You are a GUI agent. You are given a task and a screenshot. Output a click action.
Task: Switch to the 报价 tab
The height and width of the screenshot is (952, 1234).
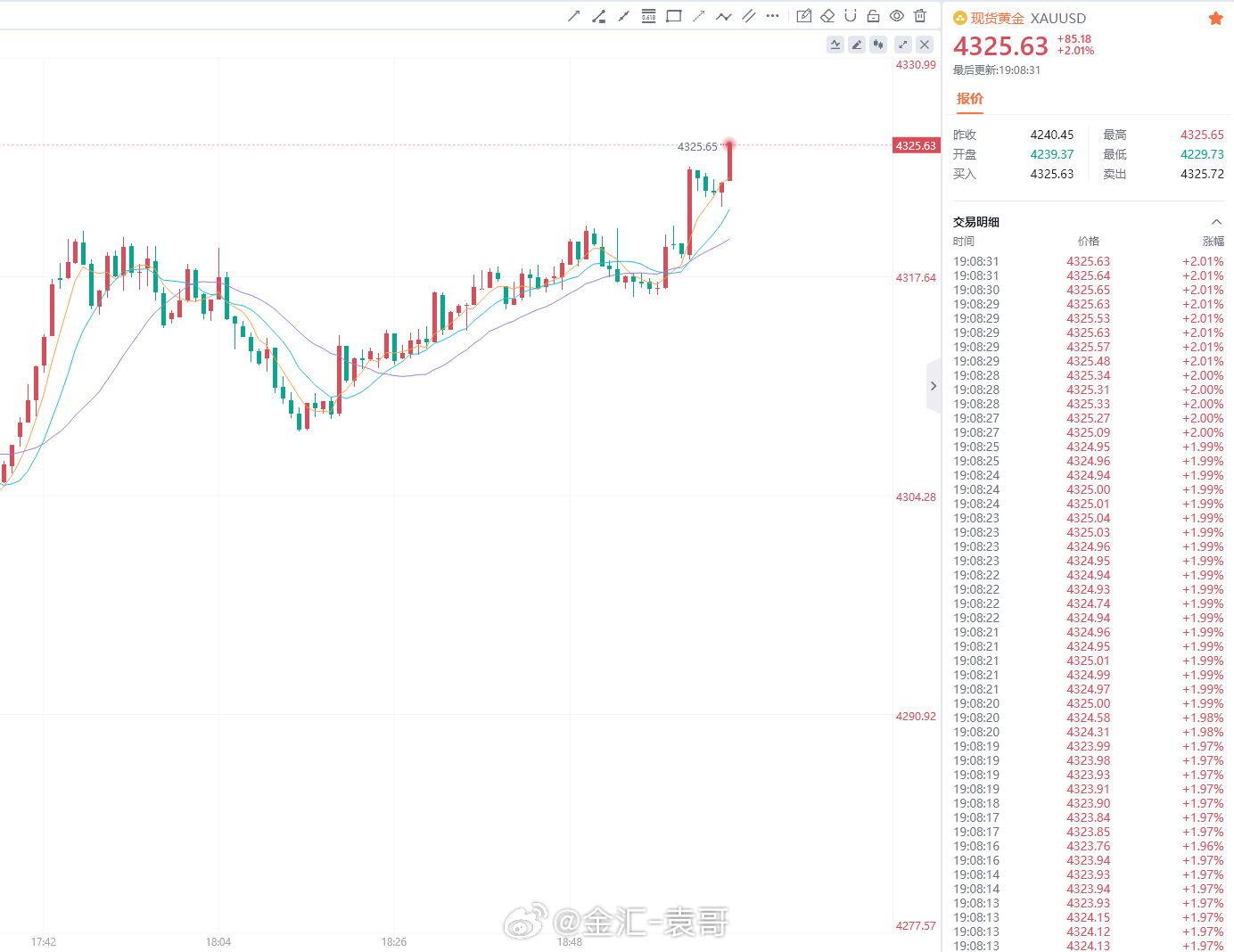pyautogui.click(x=970, y=98)
